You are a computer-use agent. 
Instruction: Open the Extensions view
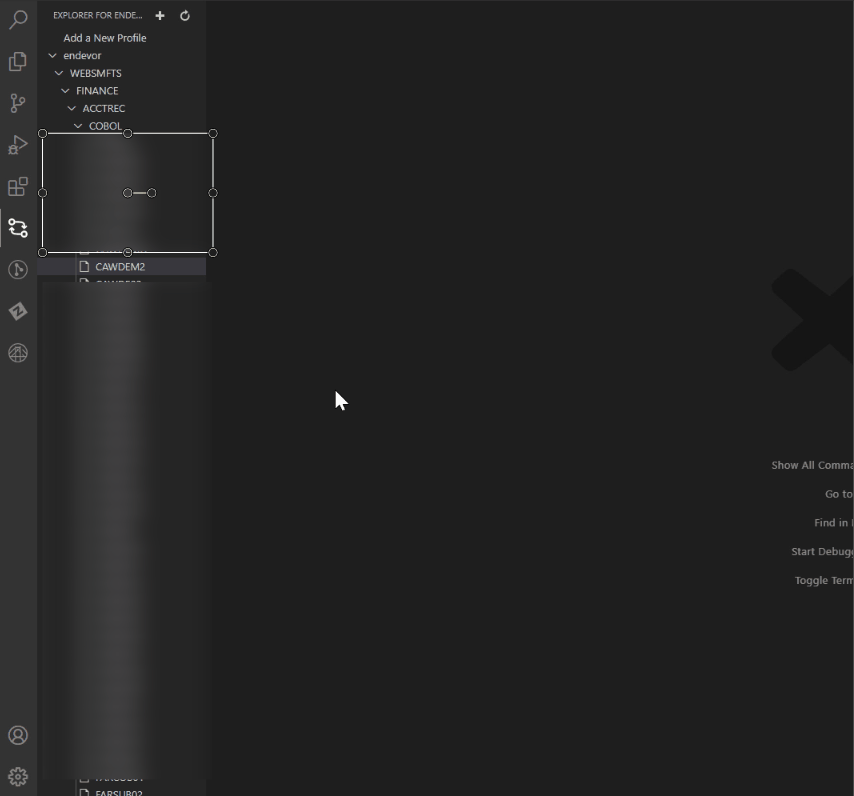click(x=18, y=187)
